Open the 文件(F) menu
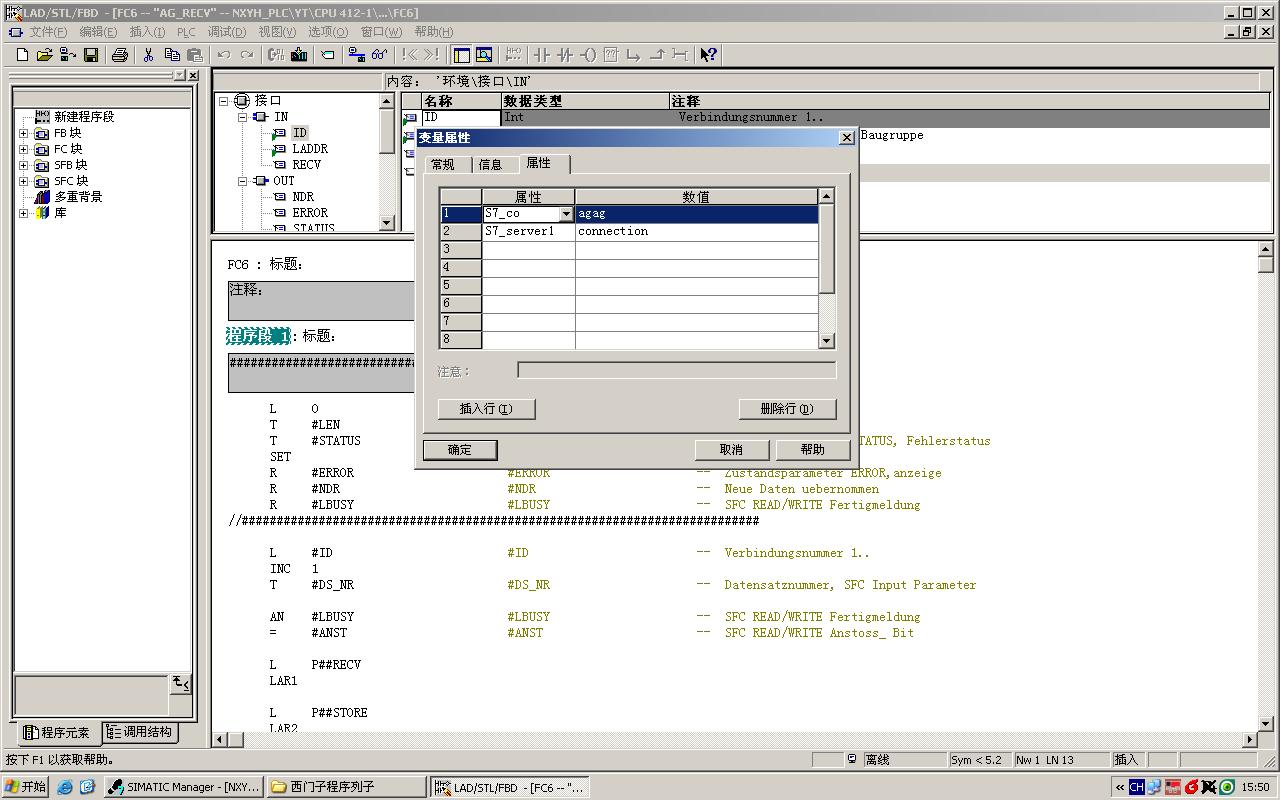Image resolution: width=1280 pixels, height=800 pixels. point(48,32)
